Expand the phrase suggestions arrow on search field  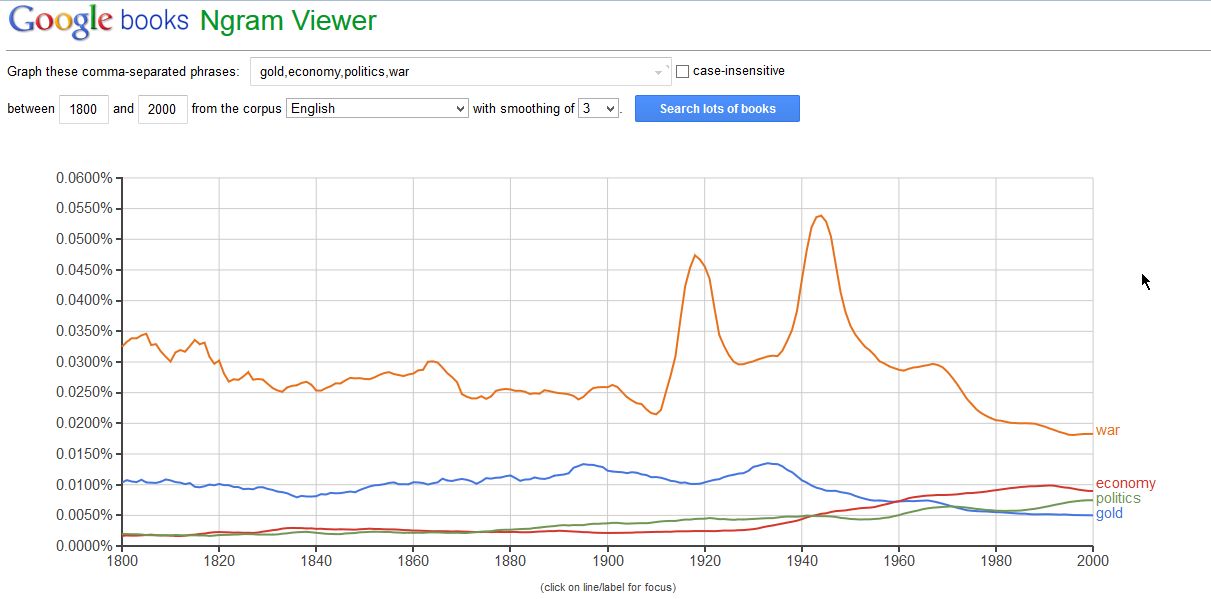pos(657,70)
